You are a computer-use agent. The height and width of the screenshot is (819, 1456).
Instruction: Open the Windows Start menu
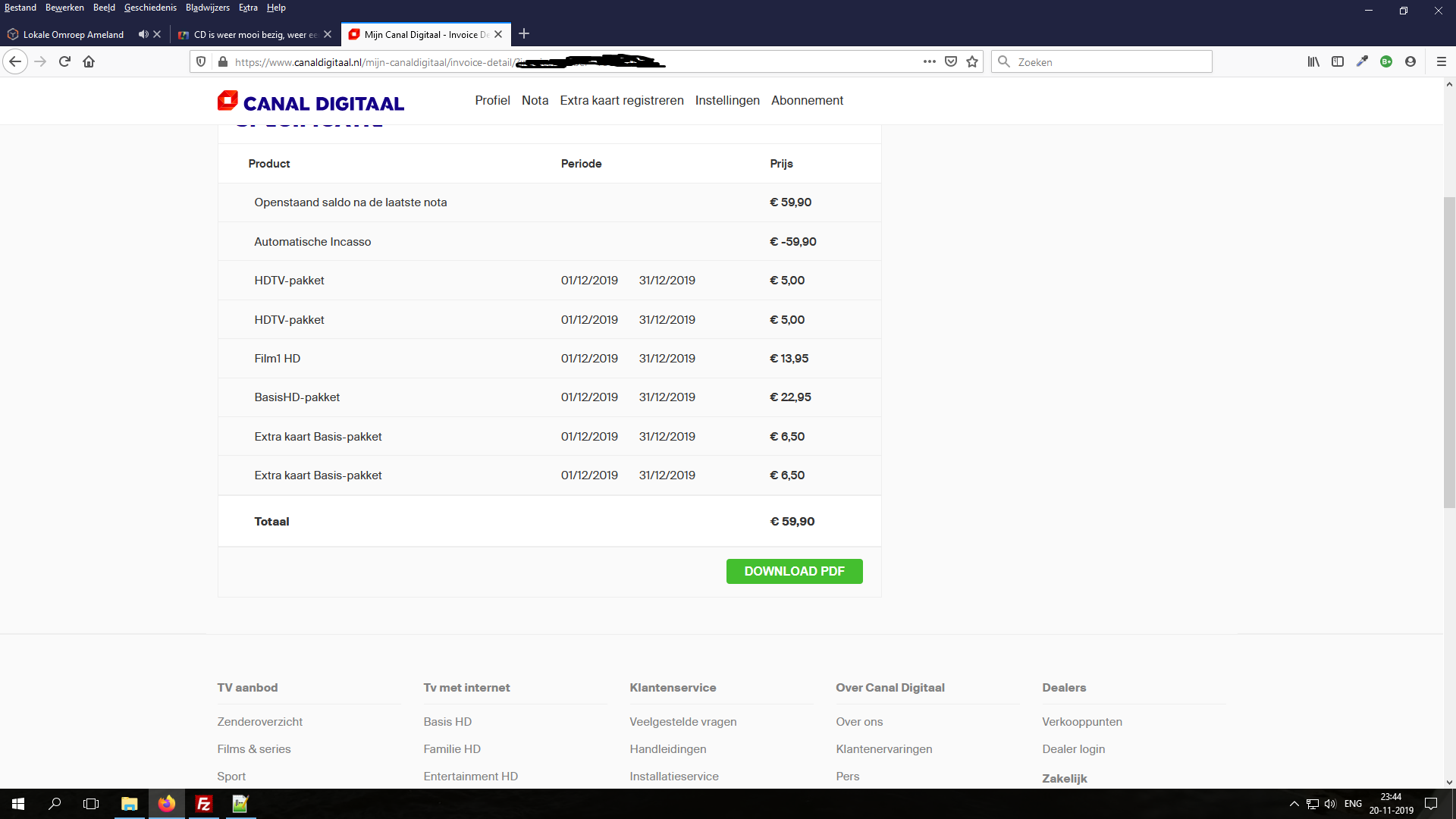coord(18,804)
